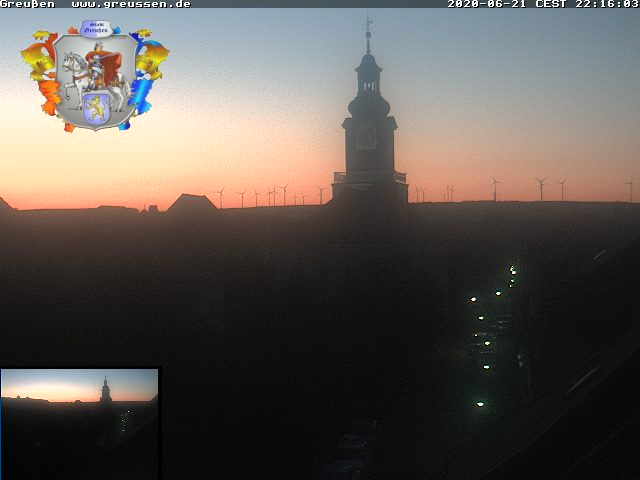Open the inset sunset thumbnail preview
This screenshot has width=640, height=480.
click(80, 424)
